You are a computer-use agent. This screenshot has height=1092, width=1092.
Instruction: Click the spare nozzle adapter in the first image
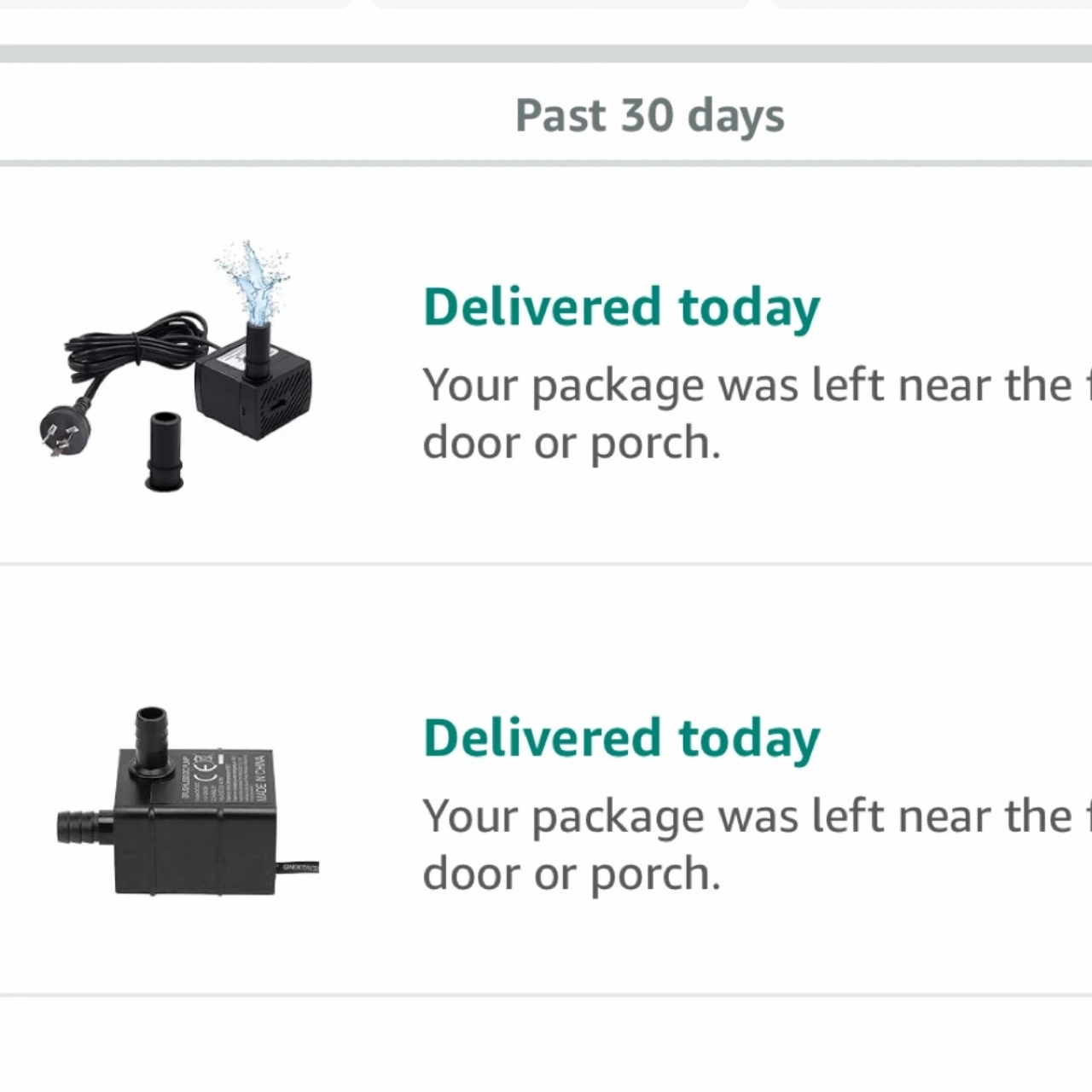click(164, 452)
